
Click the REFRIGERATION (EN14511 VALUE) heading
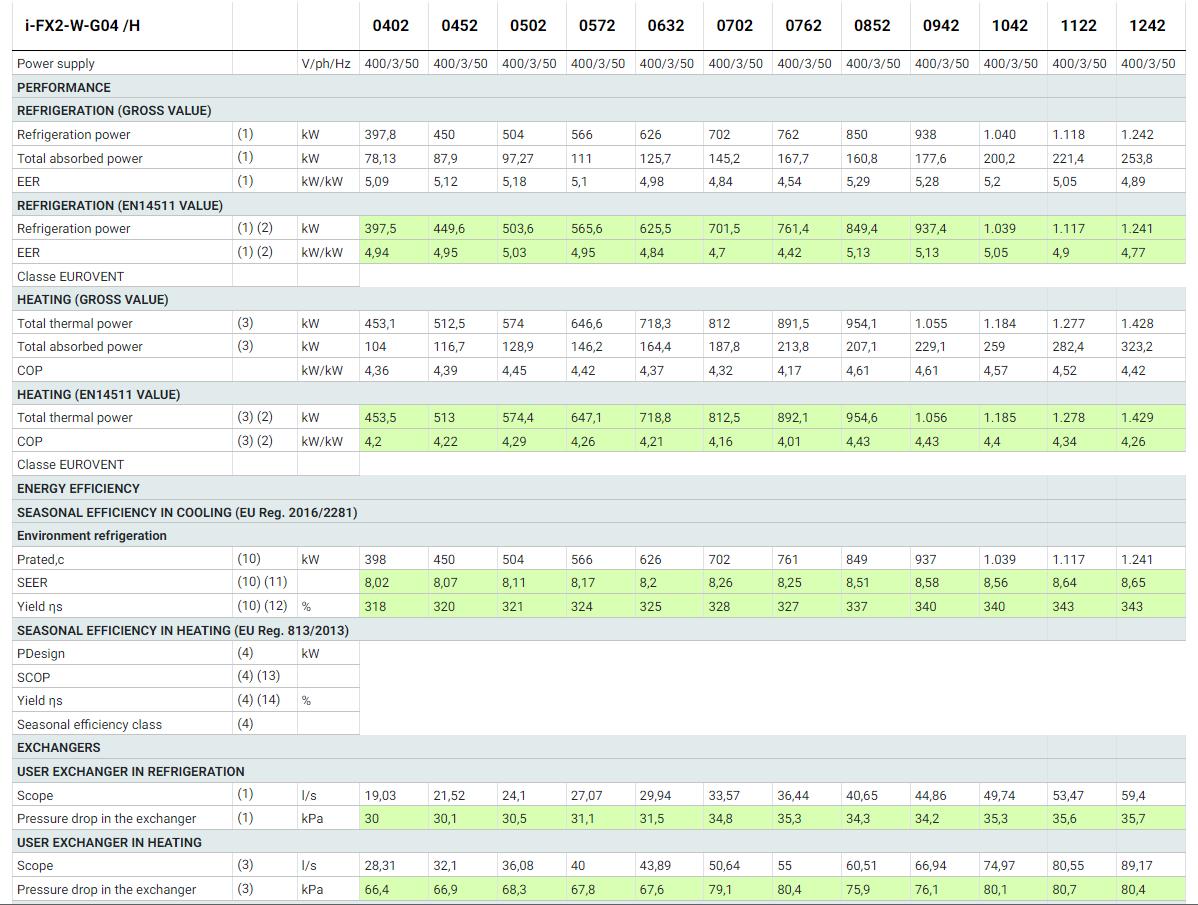click(x=120, y=205)
